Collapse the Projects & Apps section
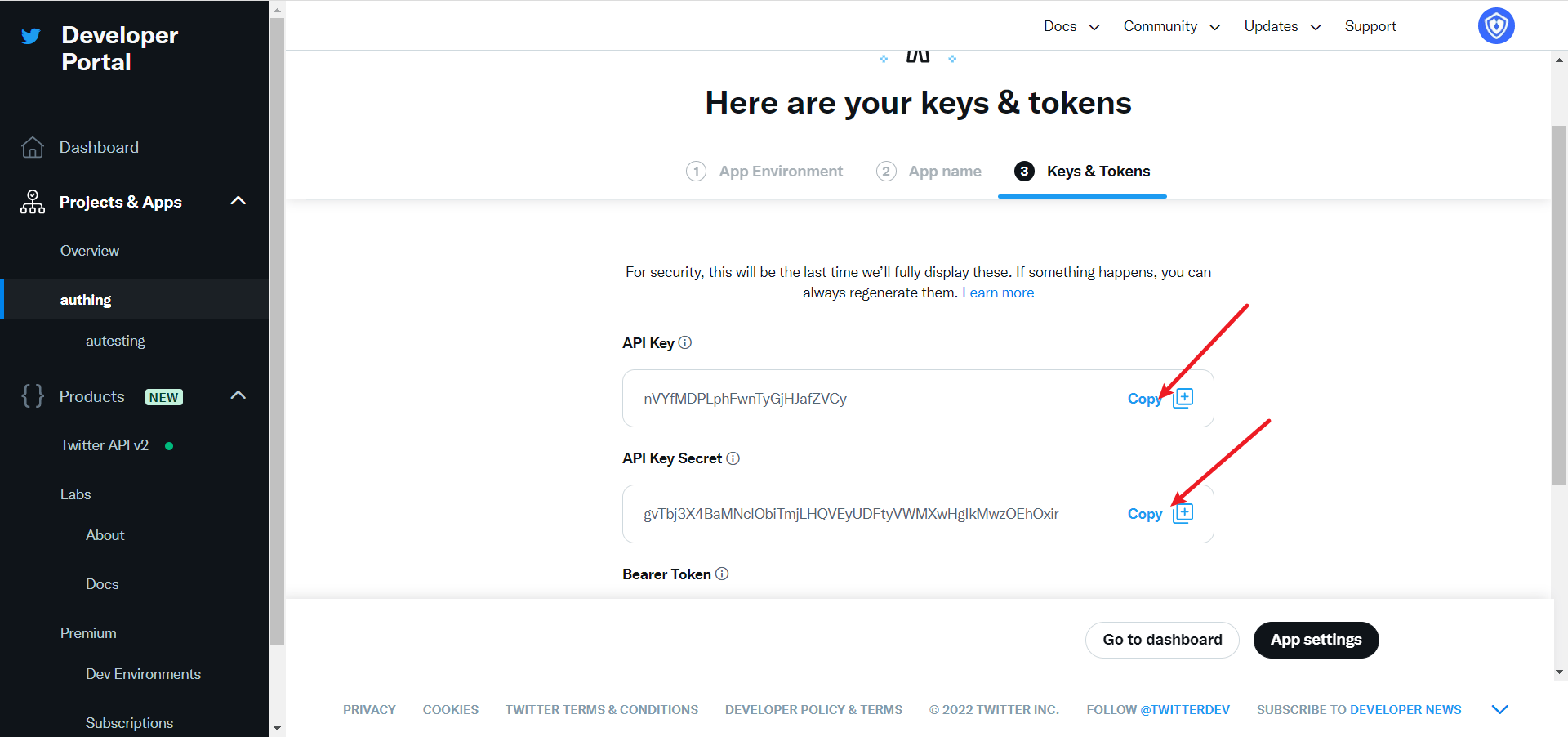The image size is (1568, 737). (x=238, y=201)
